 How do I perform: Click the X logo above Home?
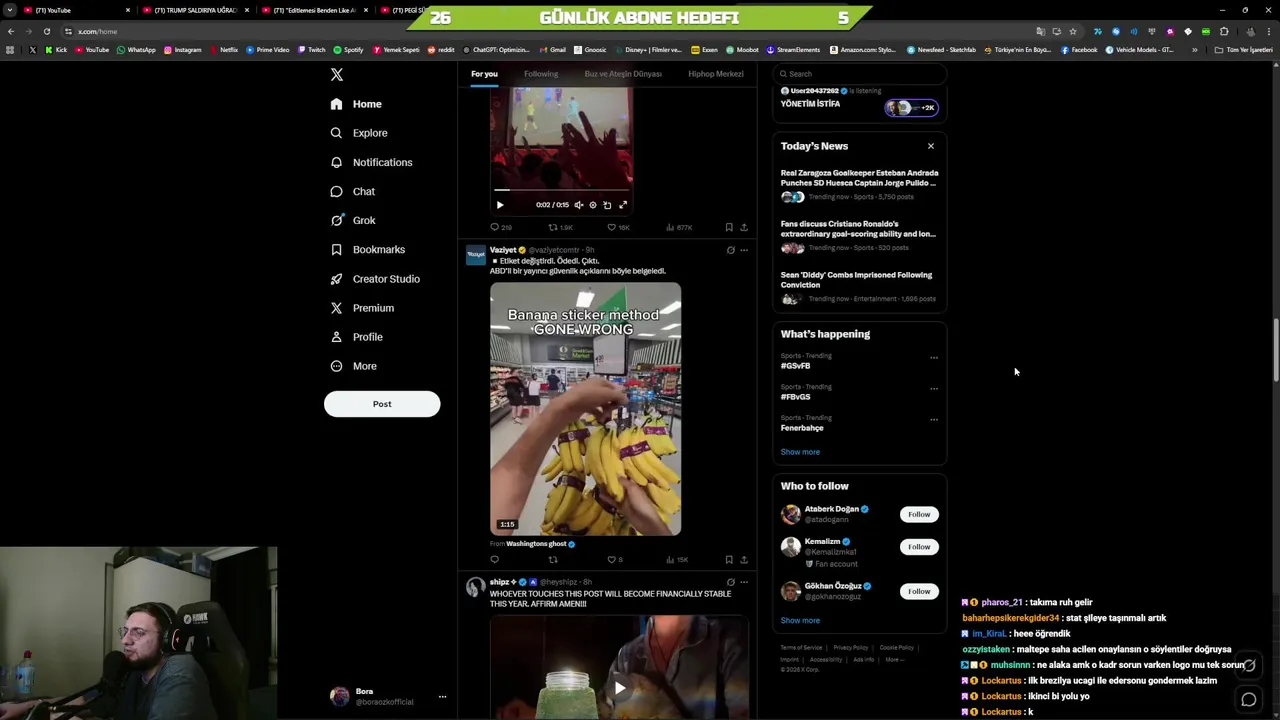[x=337, y=75]
